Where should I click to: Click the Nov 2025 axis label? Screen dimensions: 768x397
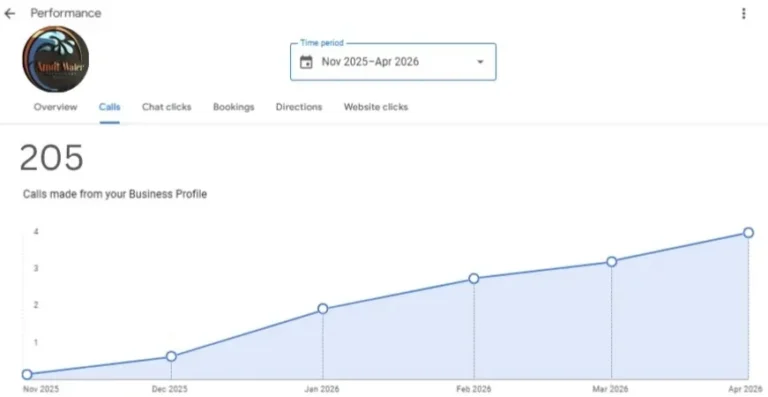[x=40, y=390]
